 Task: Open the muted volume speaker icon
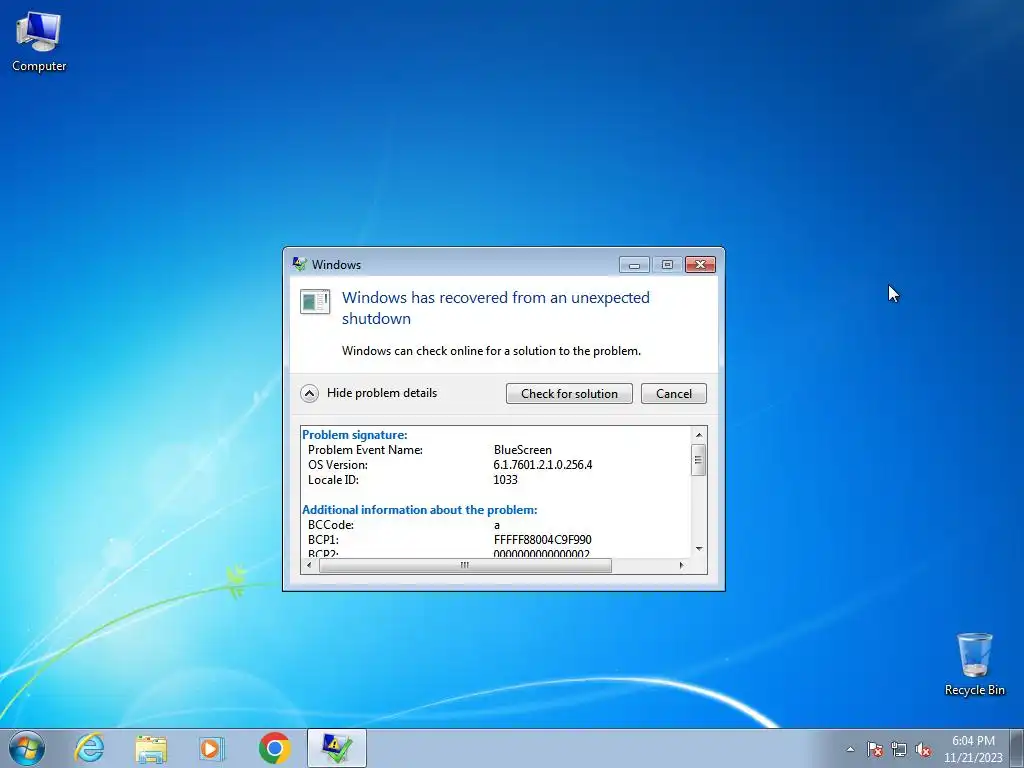tap(923, 749)
